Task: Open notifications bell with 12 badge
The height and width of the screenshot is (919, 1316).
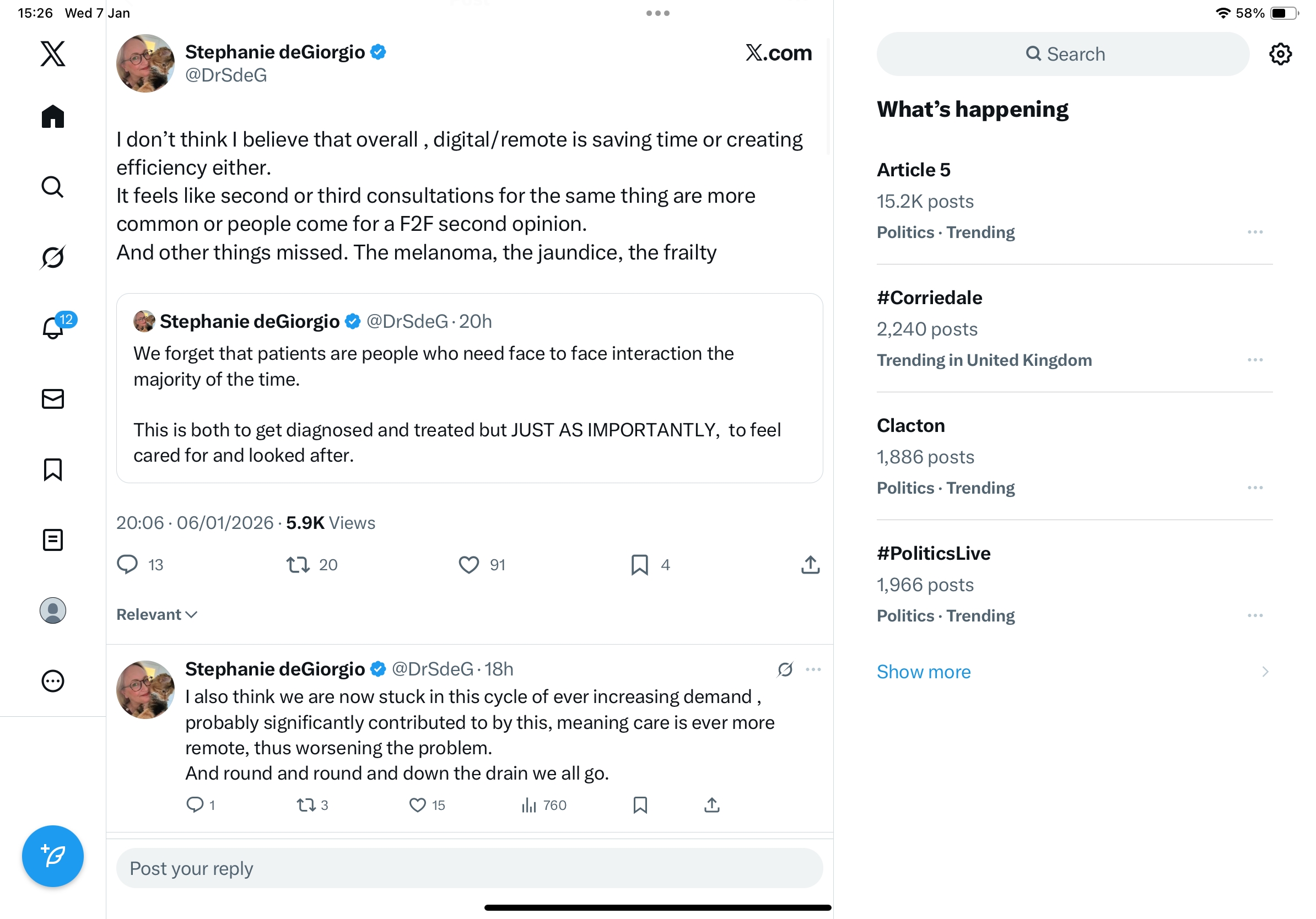Action: tap(53, 328)
